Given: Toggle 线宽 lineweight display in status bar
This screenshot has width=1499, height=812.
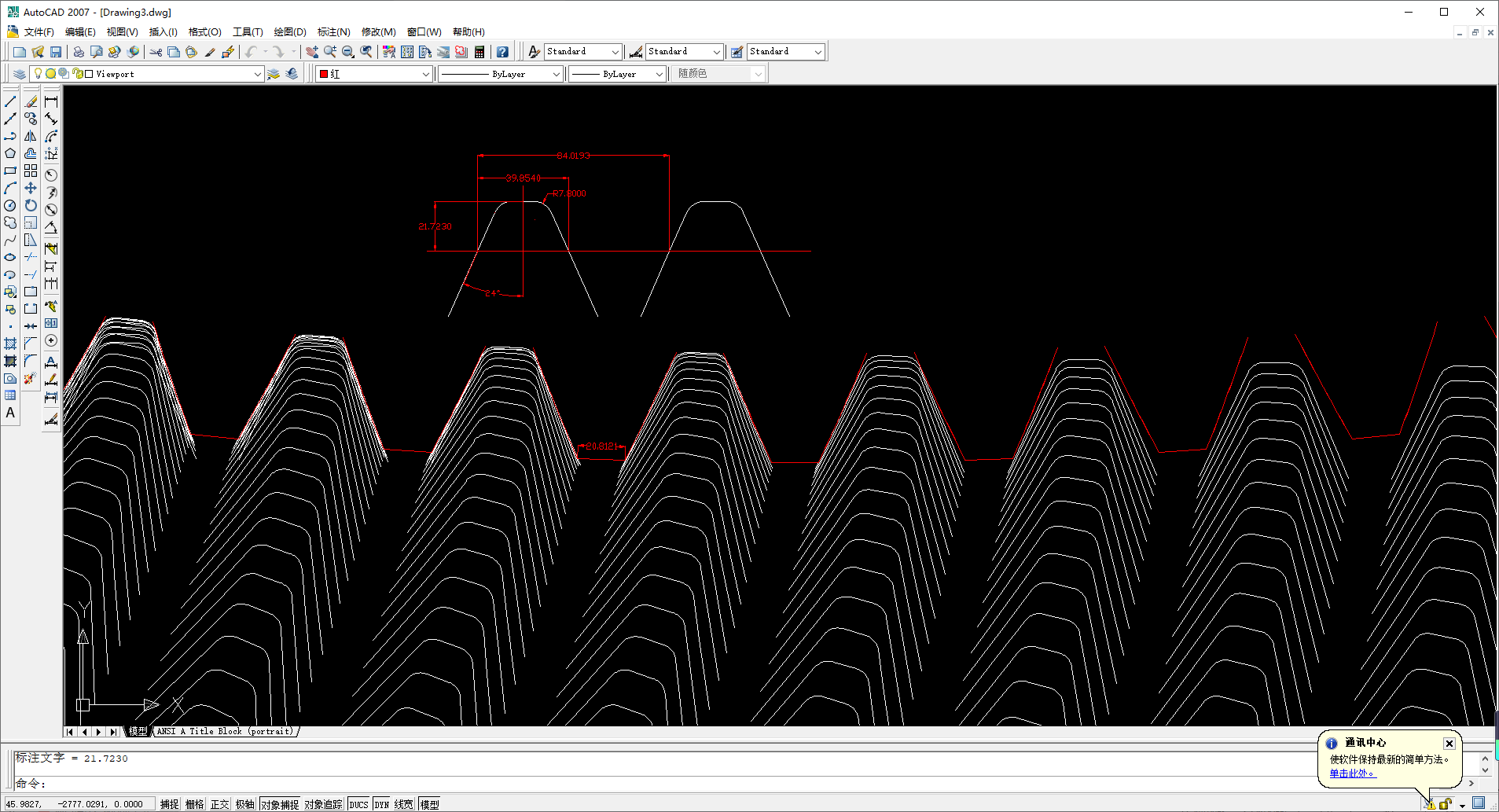Looking at the screenshot, I should tap(404, 804).
